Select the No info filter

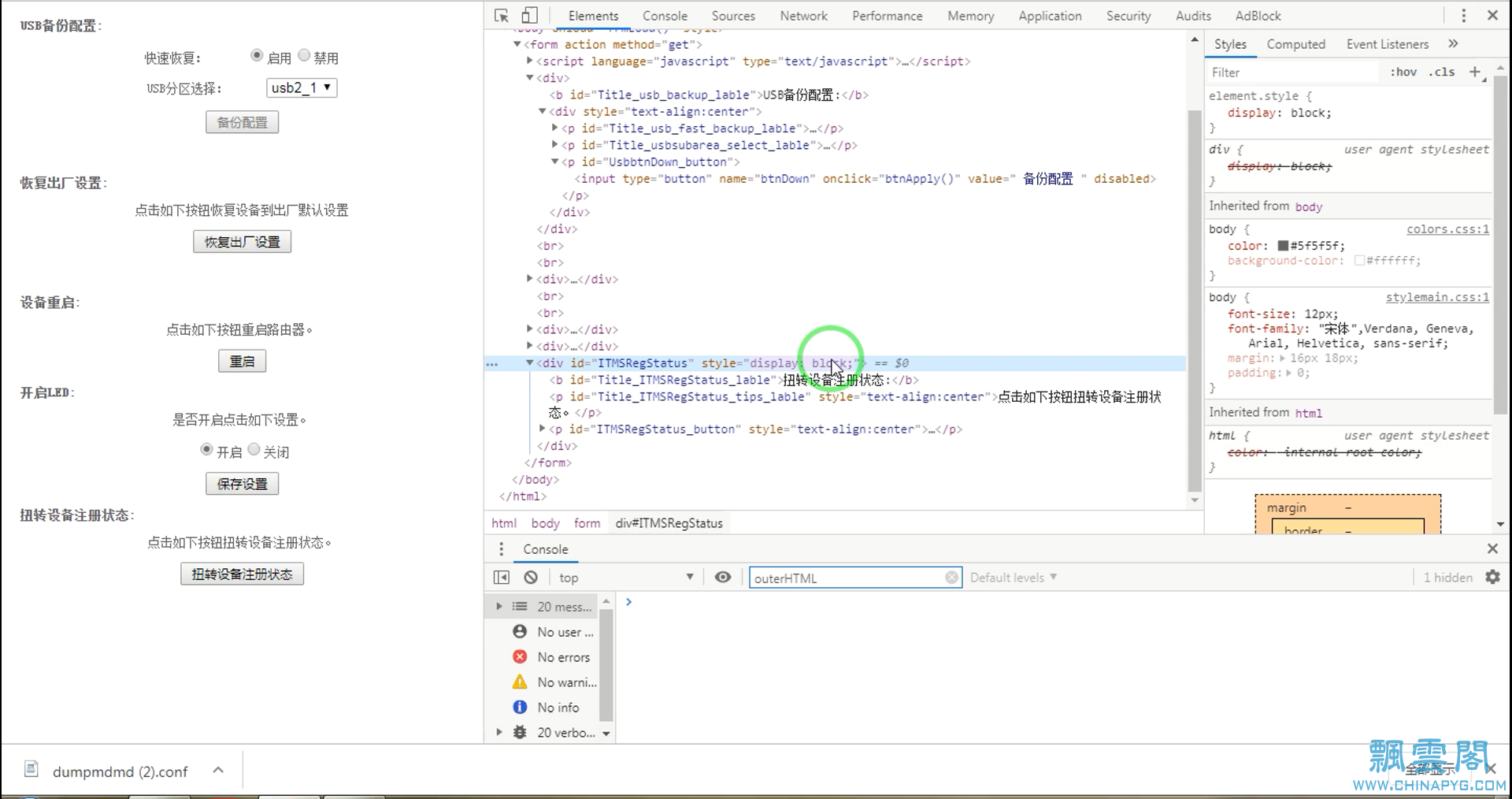coord(545,708)
